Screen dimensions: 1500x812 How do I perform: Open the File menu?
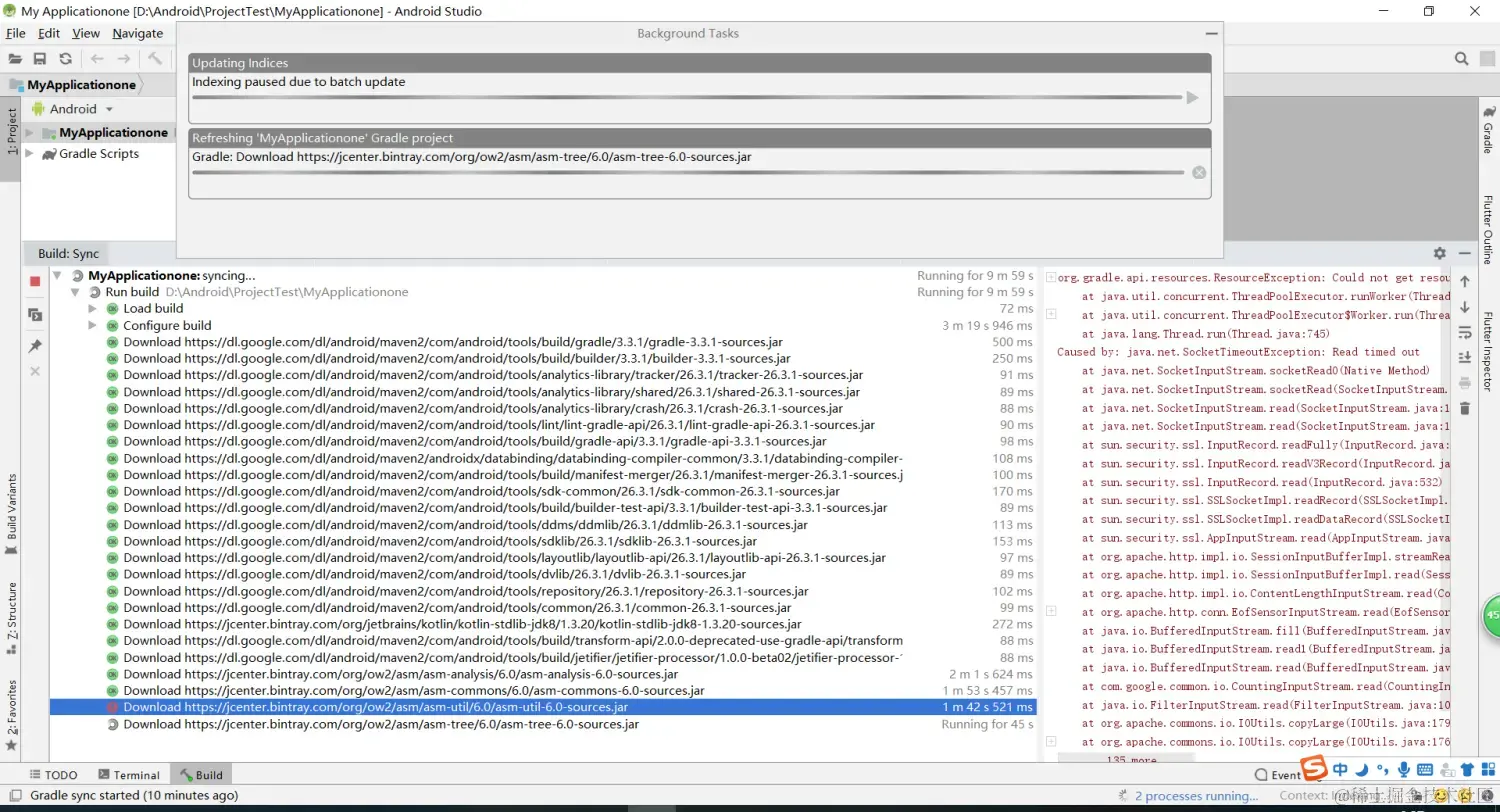pos(15,33)
